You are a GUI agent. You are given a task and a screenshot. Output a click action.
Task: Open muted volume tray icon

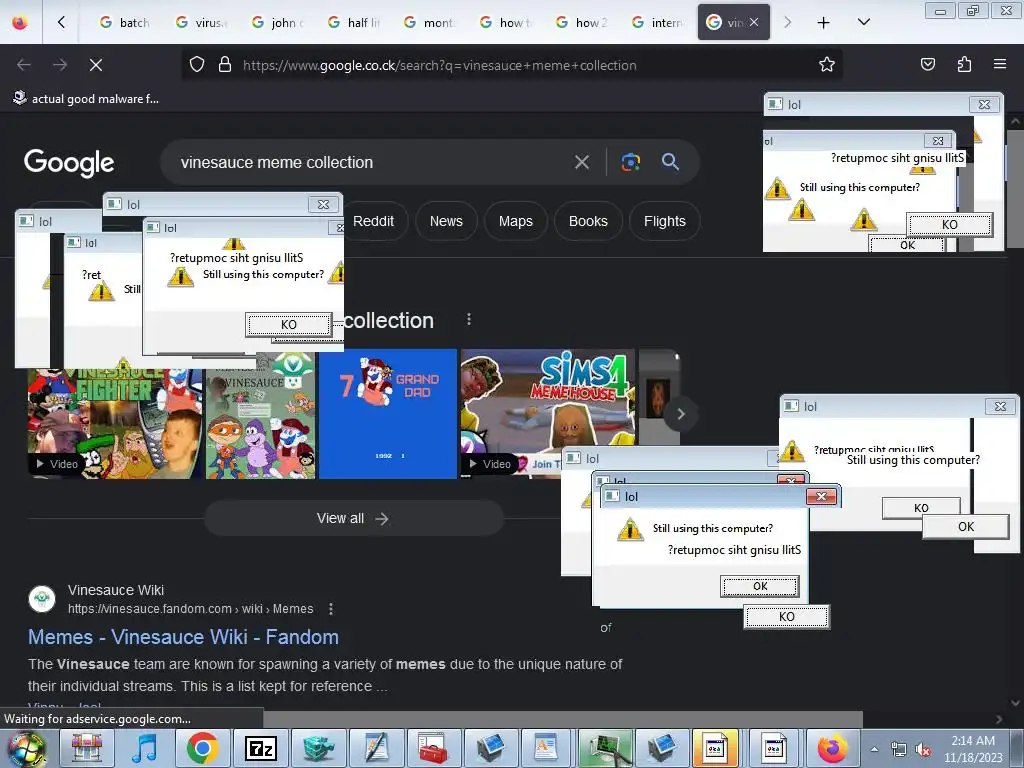coord(923,750)
